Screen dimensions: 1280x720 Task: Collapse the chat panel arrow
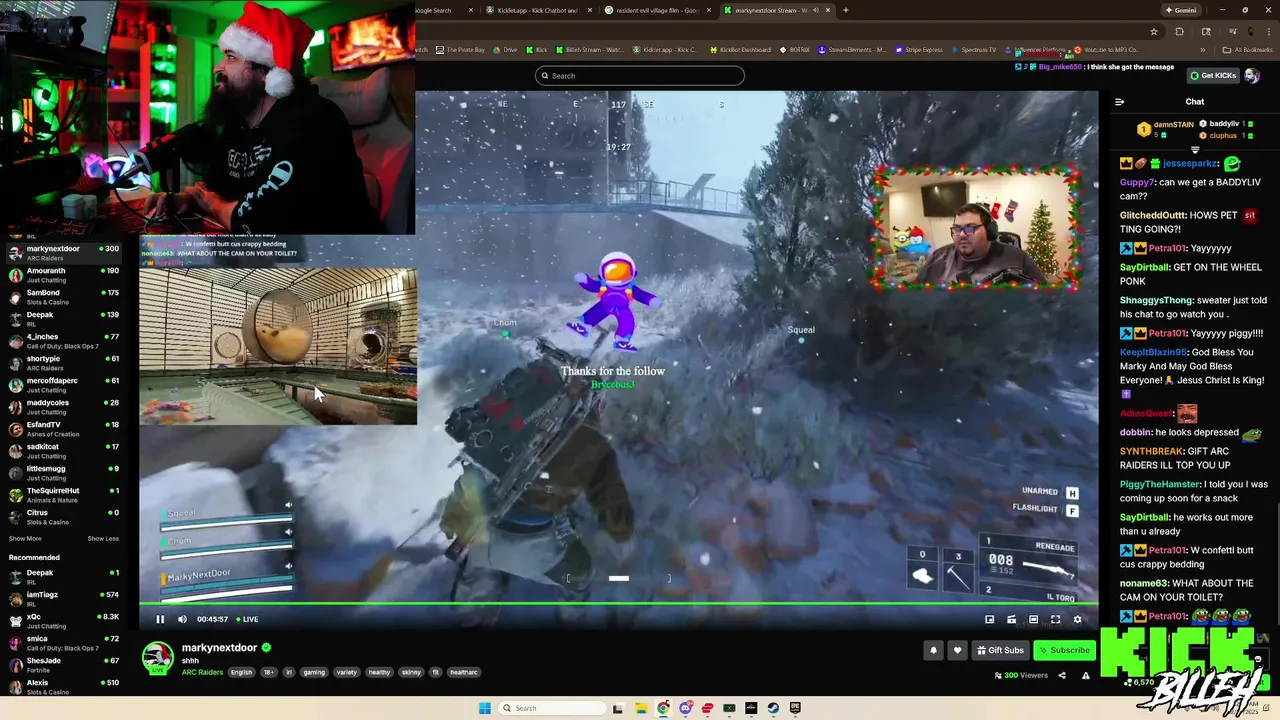pos(1119,101)
